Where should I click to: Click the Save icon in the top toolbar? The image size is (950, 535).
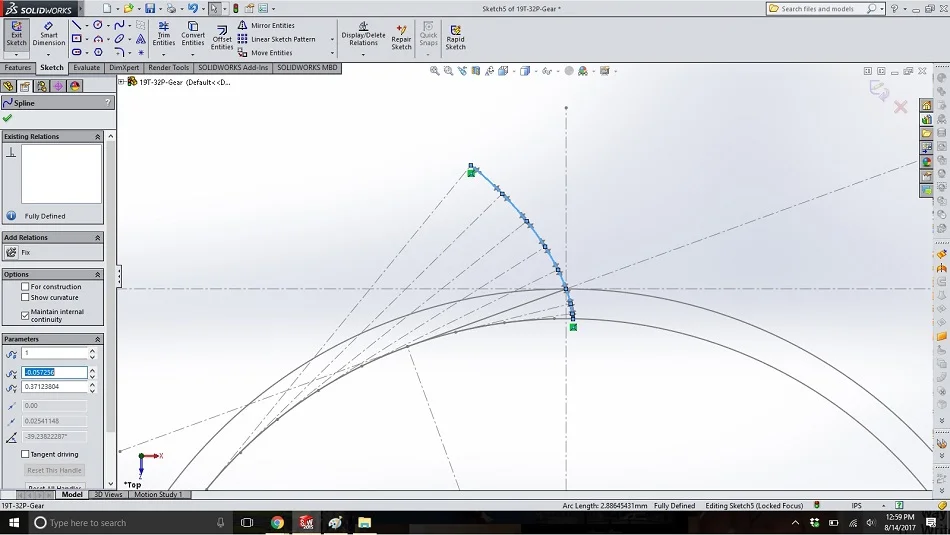click(x=150, y=8)
